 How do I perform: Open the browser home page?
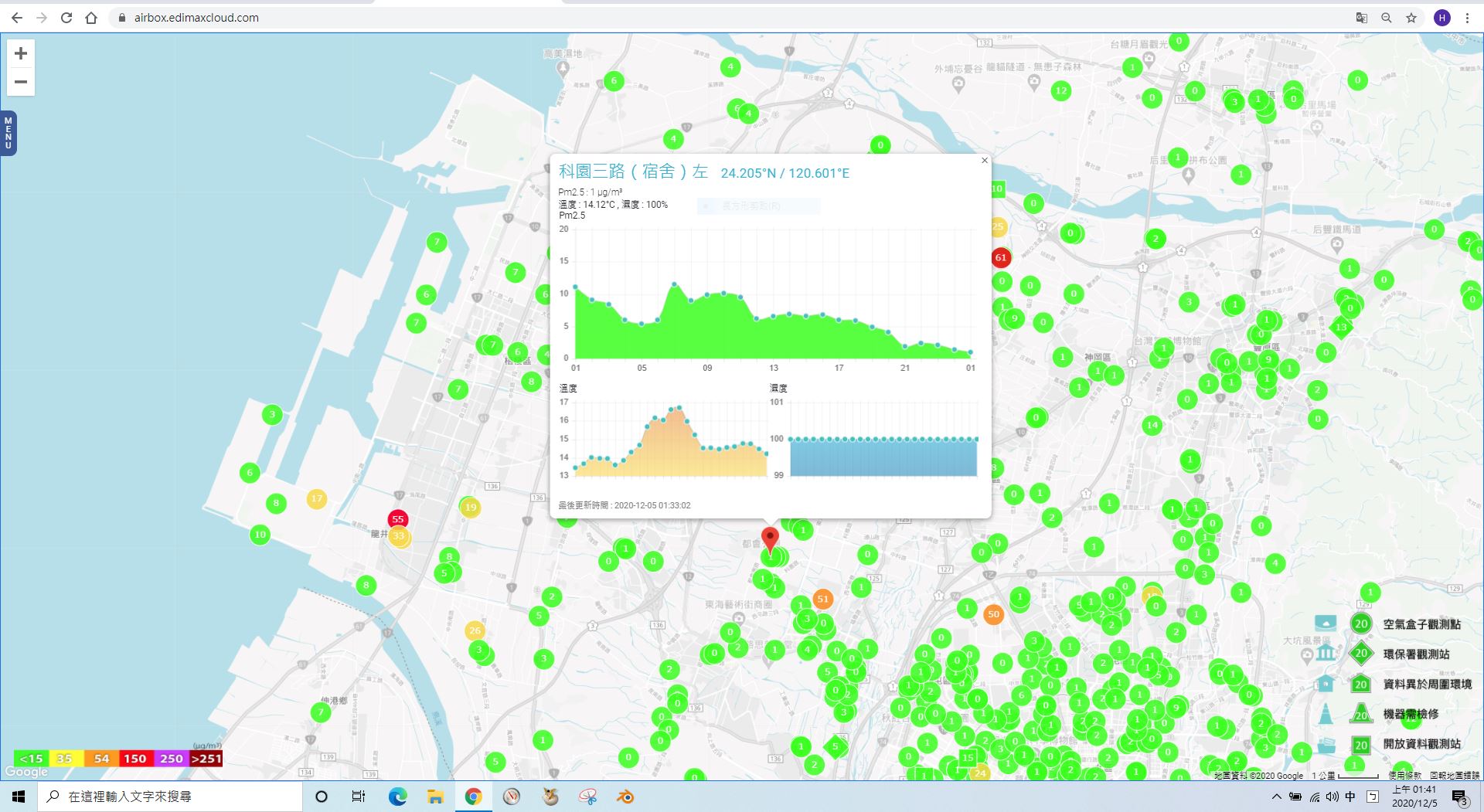[91, 18]
